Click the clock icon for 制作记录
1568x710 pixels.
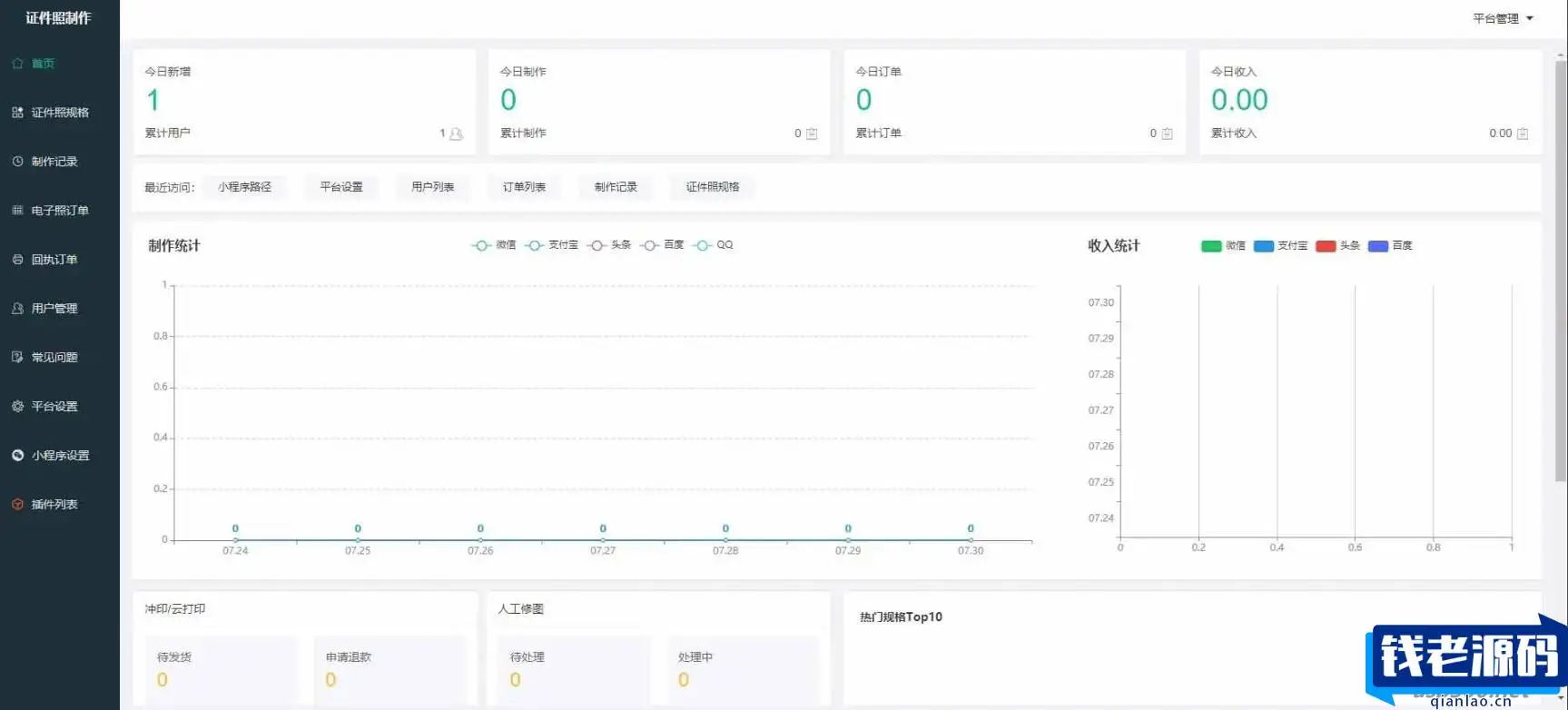point(17,162)
